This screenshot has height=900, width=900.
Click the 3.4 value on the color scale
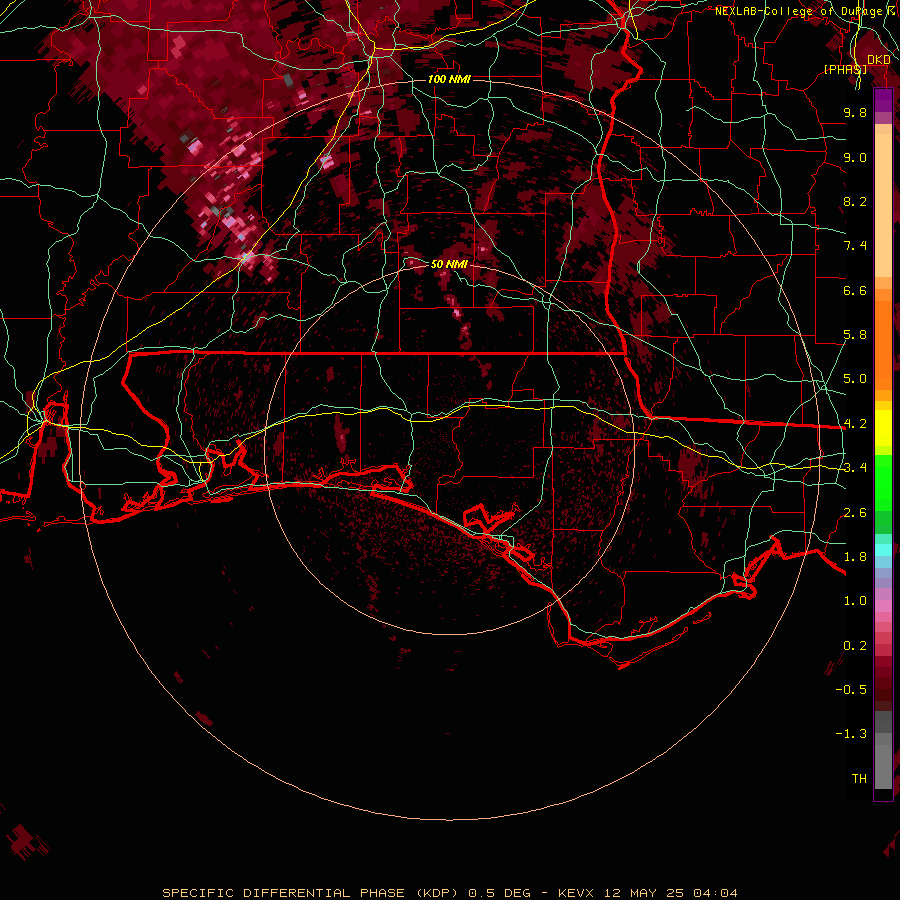(x=855, y=468)
